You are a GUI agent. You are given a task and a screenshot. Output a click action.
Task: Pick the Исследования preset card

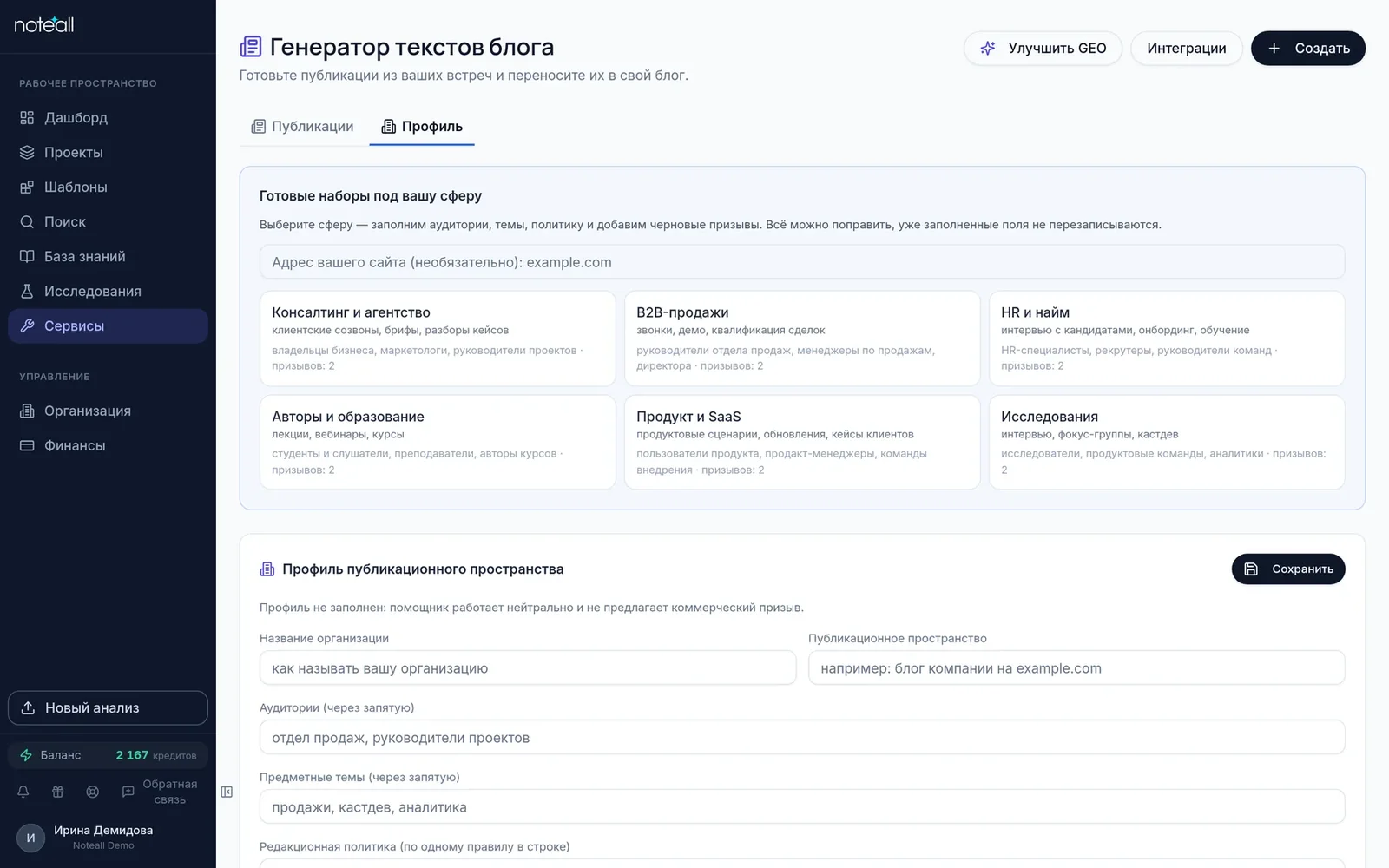pos(1167,443)
